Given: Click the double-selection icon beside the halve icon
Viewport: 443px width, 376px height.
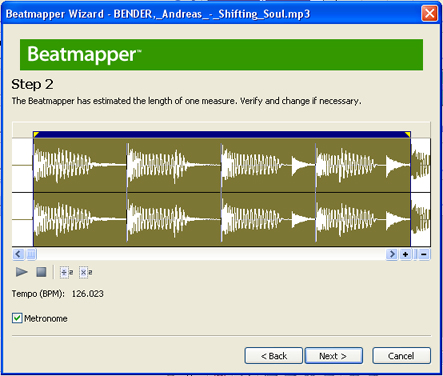Looking at the screenshot, I should coord(86,272).
